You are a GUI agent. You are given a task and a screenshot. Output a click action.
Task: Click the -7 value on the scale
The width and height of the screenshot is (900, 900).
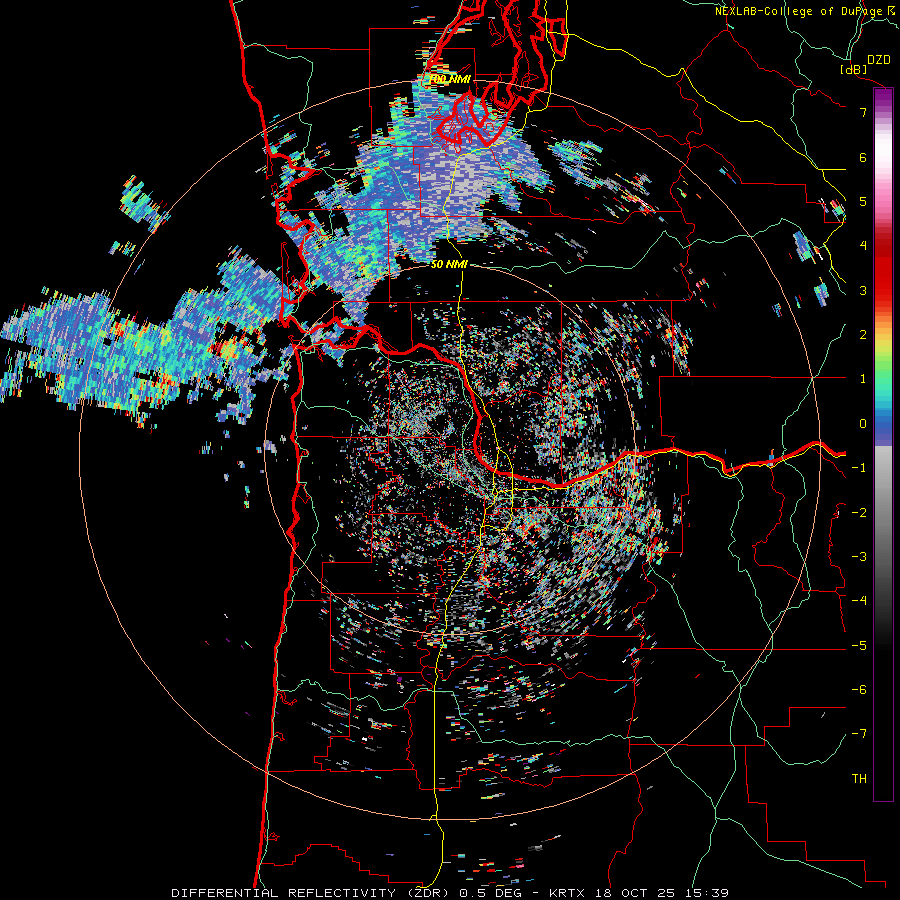859,734
